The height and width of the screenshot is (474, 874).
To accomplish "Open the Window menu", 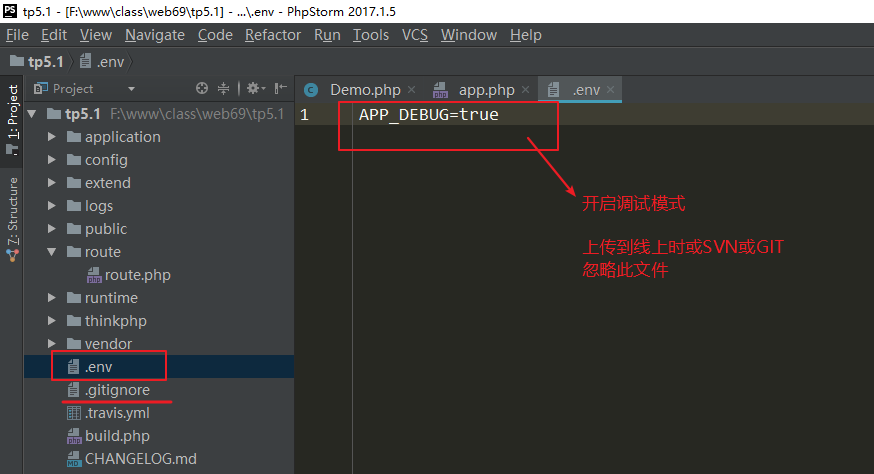I will (469, 35).
